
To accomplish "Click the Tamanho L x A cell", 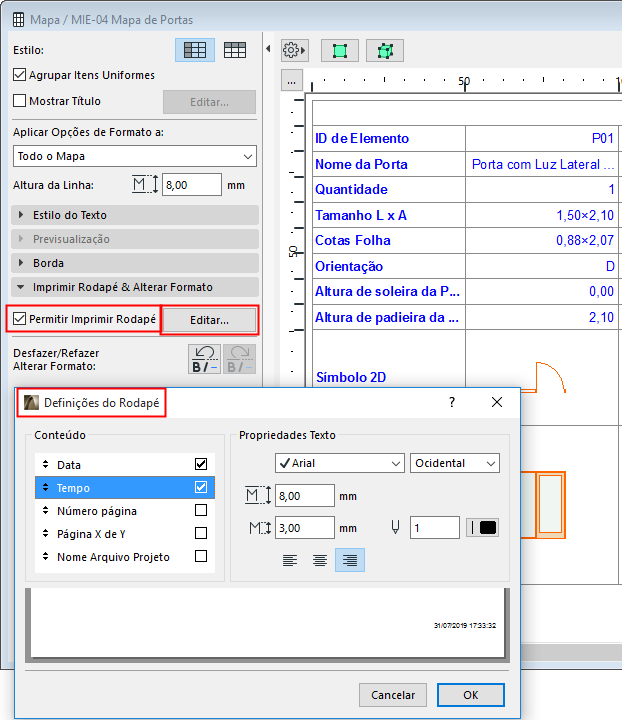I will (389, 215).
